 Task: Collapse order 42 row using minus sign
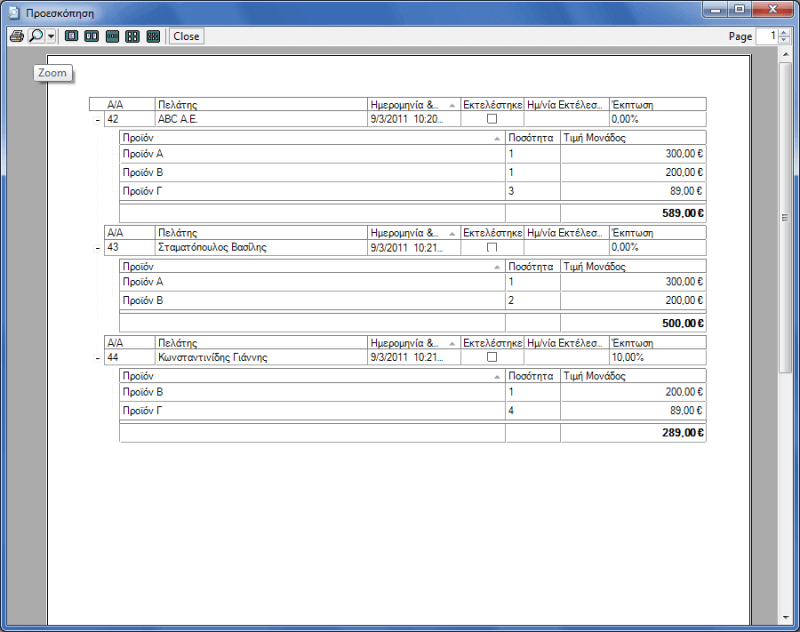click(x=97, y=119)
